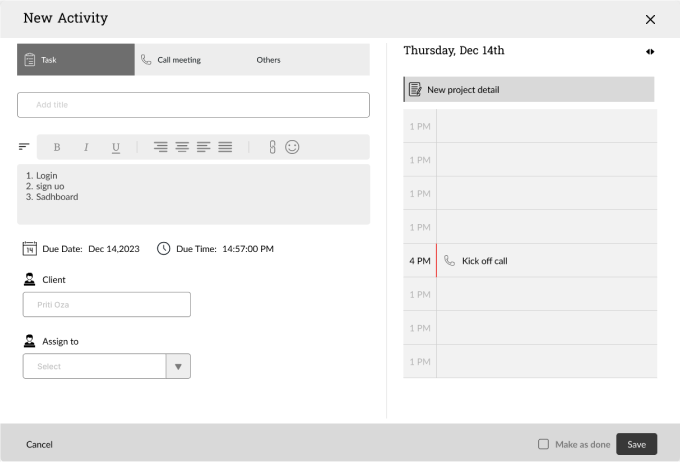Select the Others activity tab
This screenshot has width=680, height=462.
[x=268, y=60]
